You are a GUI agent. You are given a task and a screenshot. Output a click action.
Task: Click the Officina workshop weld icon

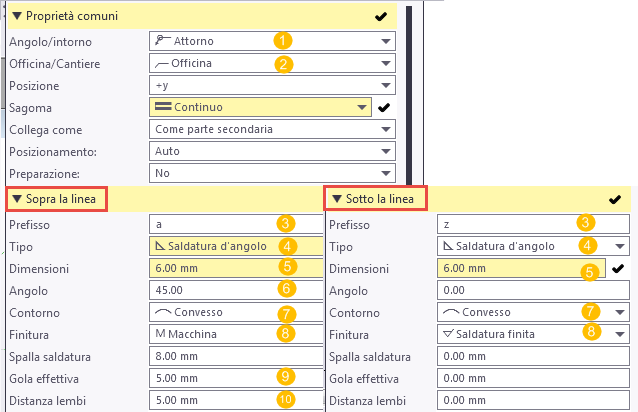click(162, 64)
